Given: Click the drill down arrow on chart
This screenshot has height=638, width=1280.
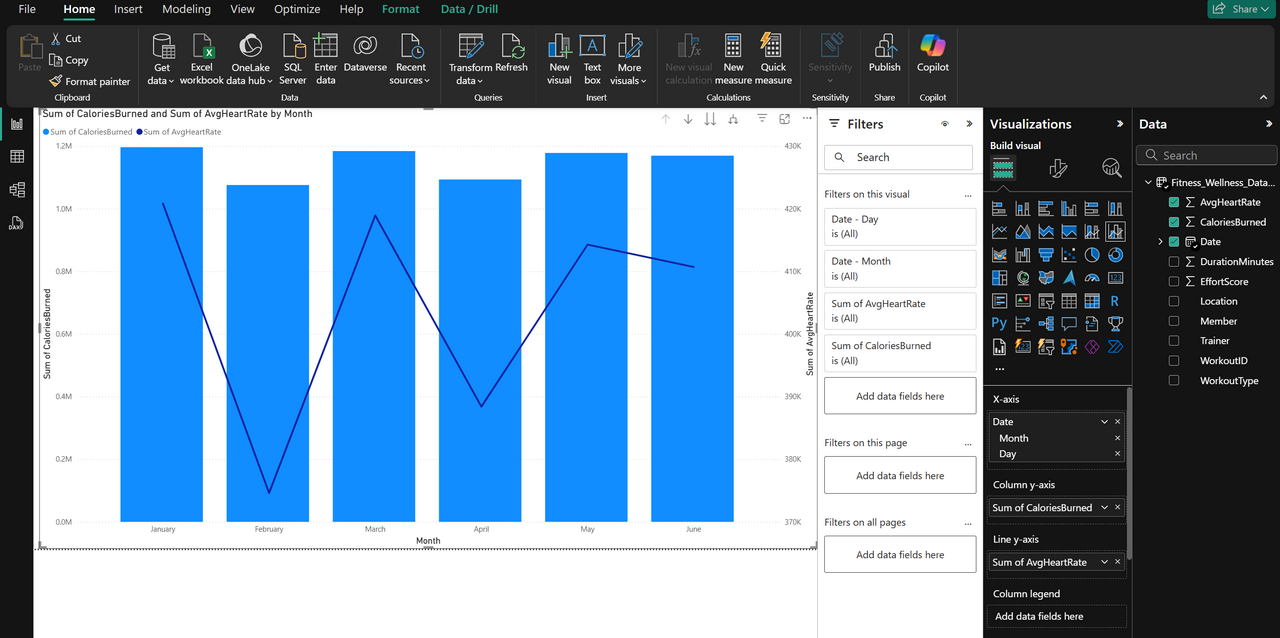Looking at the screenshot, I should 688,119.
